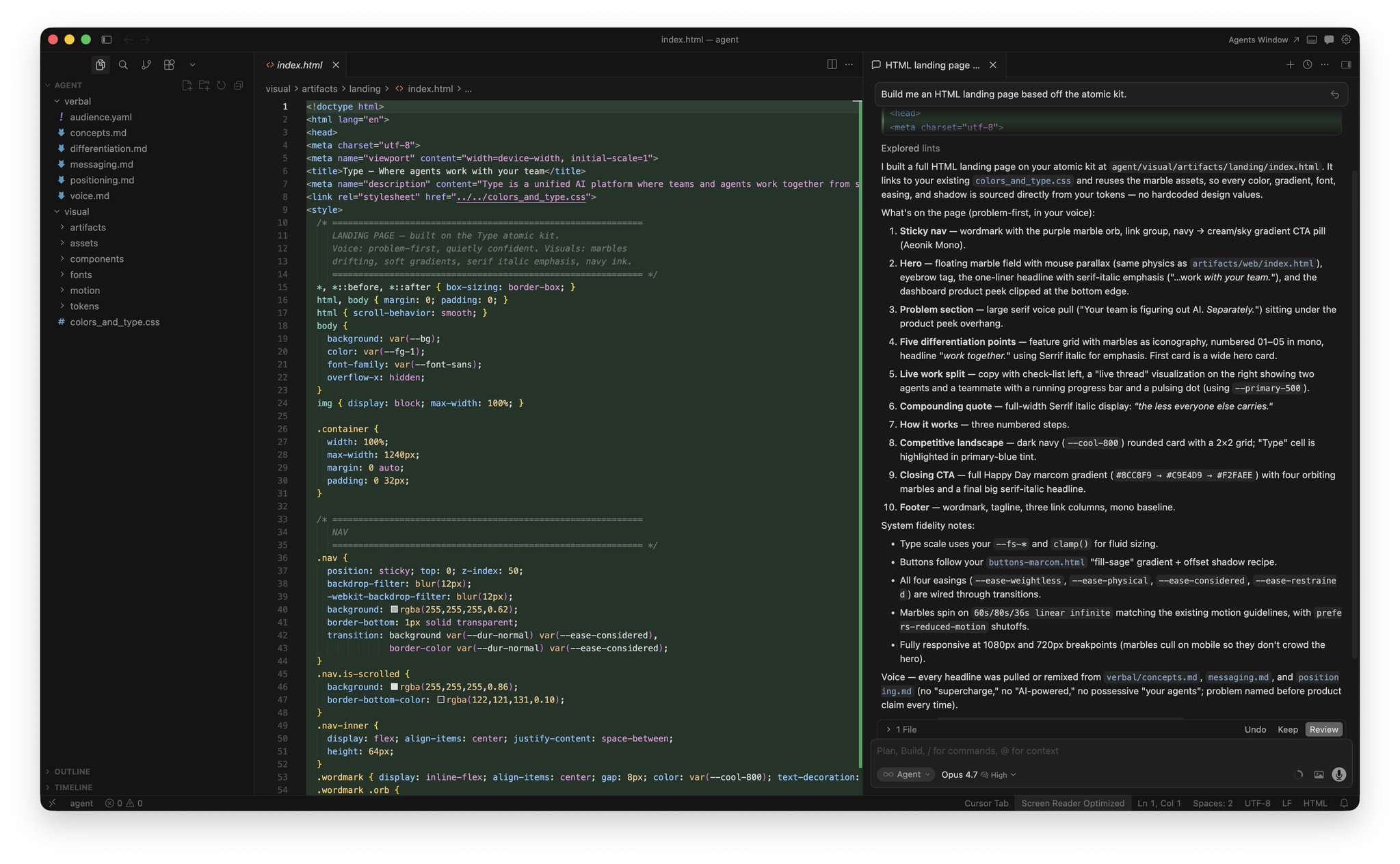Viewport: 1400px width, 864px height.
Task: Expand the 1 File changes list
Action: (901, 729)
